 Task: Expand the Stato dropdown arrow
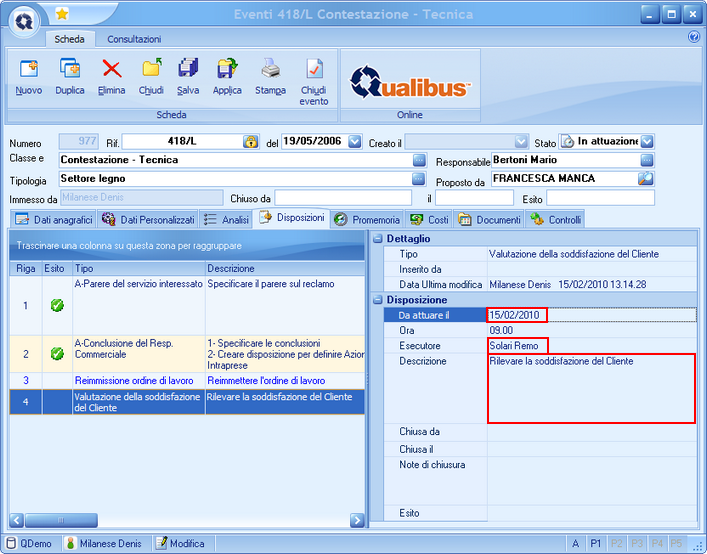tap(647, 142)
